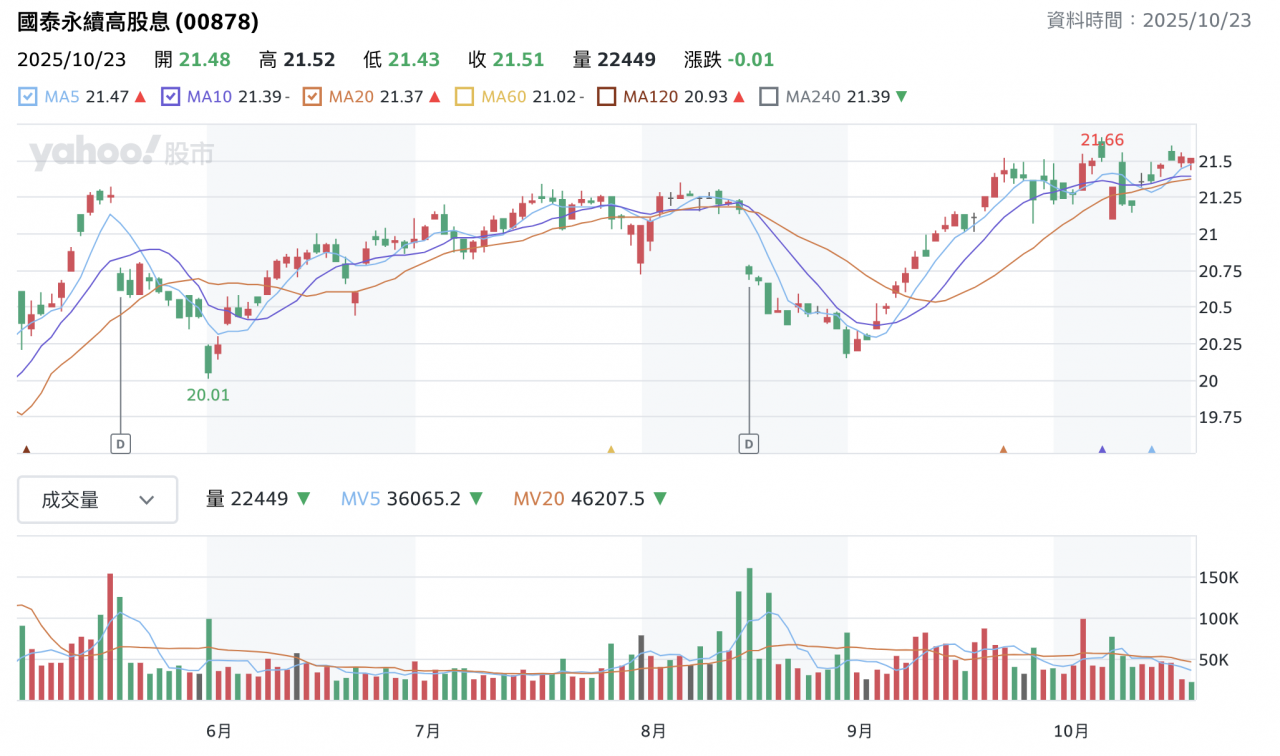Click the 8月 label on the time axis
Viewport: 1280px width, 756px height.
[x=653, y=731]
